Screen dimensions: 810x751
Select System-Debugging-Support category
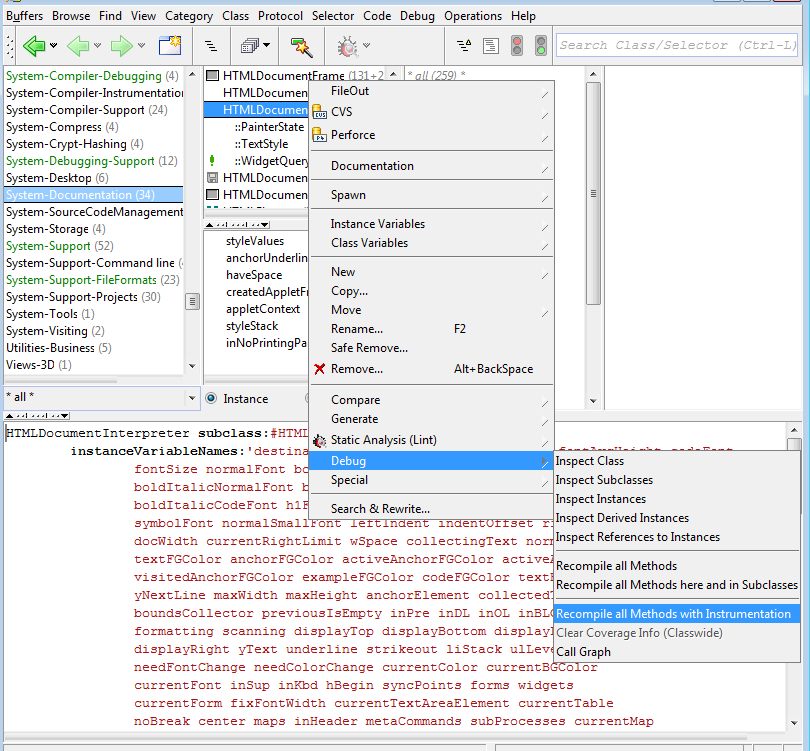(x=94, y=161)
